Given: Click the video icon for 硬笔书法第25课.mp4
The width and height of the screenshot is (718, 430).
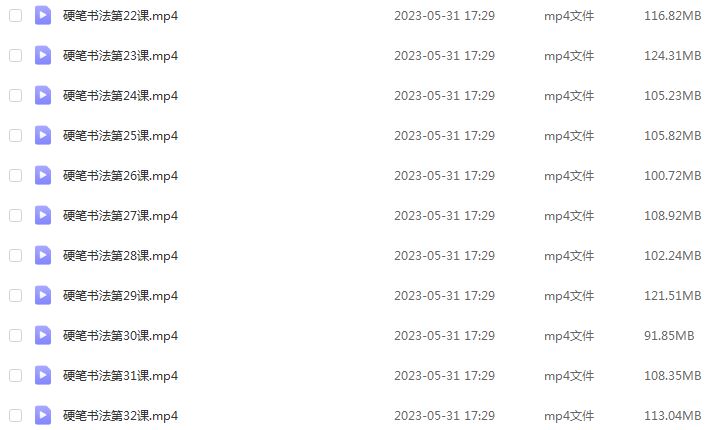Looking at the screenshot, I should click(43, 136).
